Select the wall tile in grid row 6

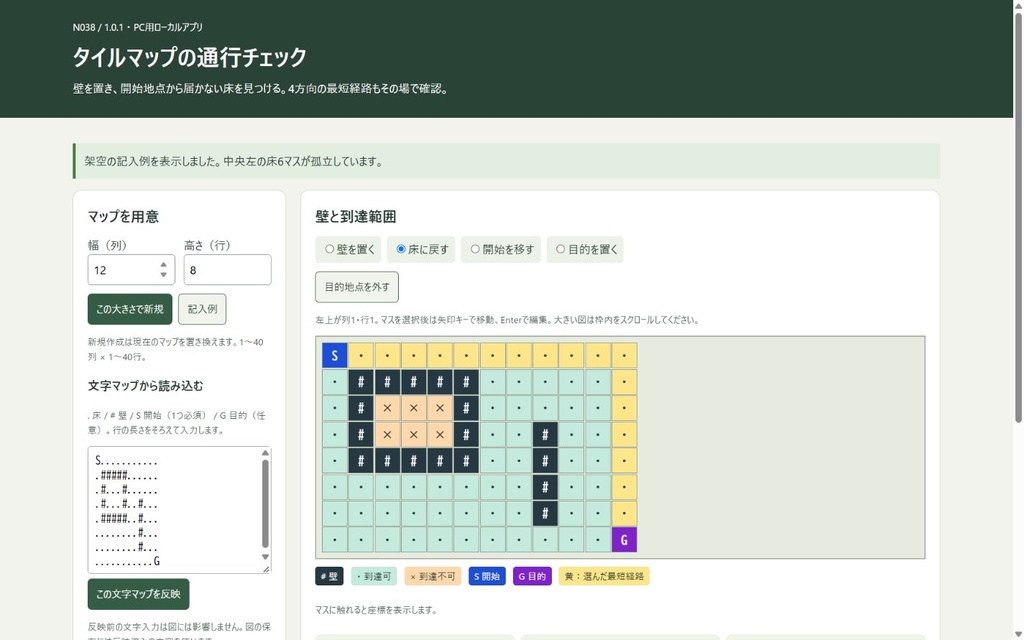545,487
